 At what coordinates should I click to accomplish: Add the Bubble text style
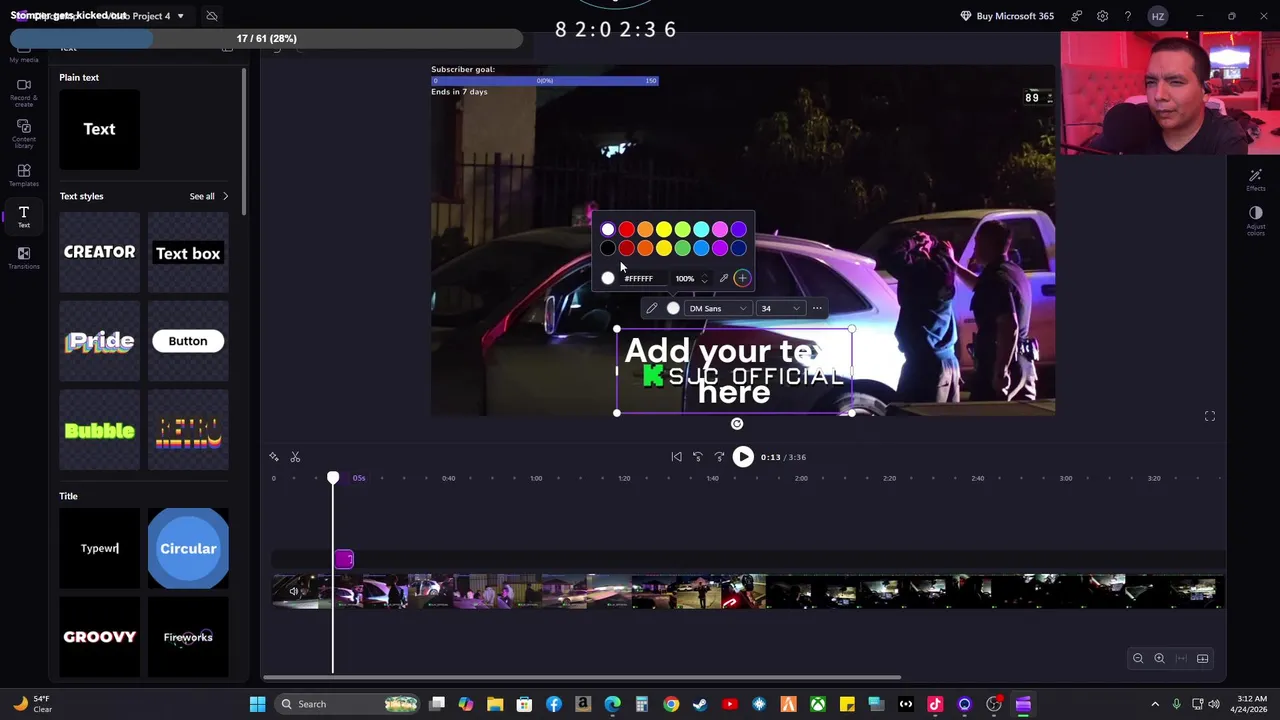(99, 430)
